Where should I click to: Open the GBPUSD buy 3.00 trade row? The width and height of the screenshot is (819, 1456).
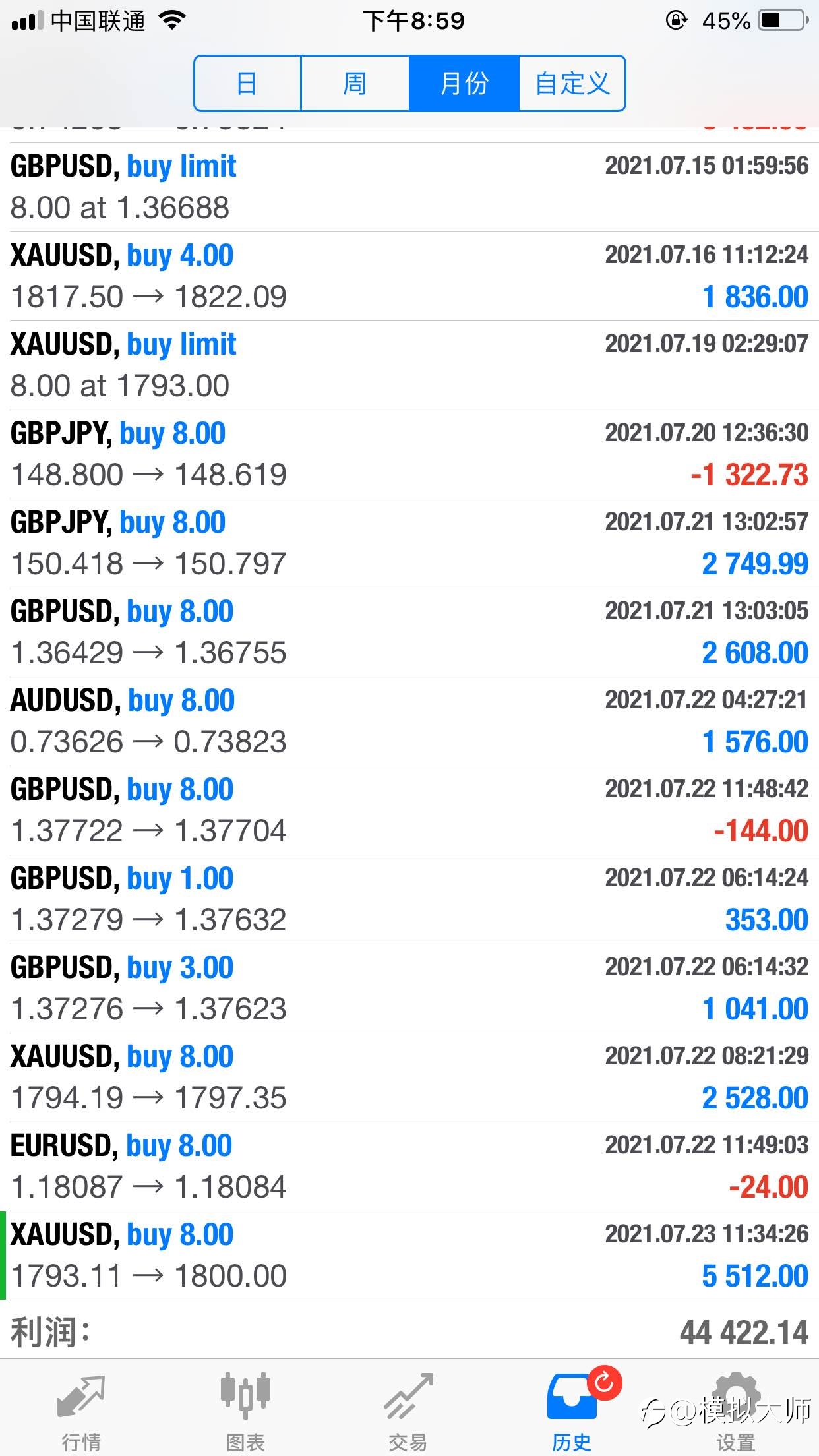pyautogui.click(x=409, y=988)
